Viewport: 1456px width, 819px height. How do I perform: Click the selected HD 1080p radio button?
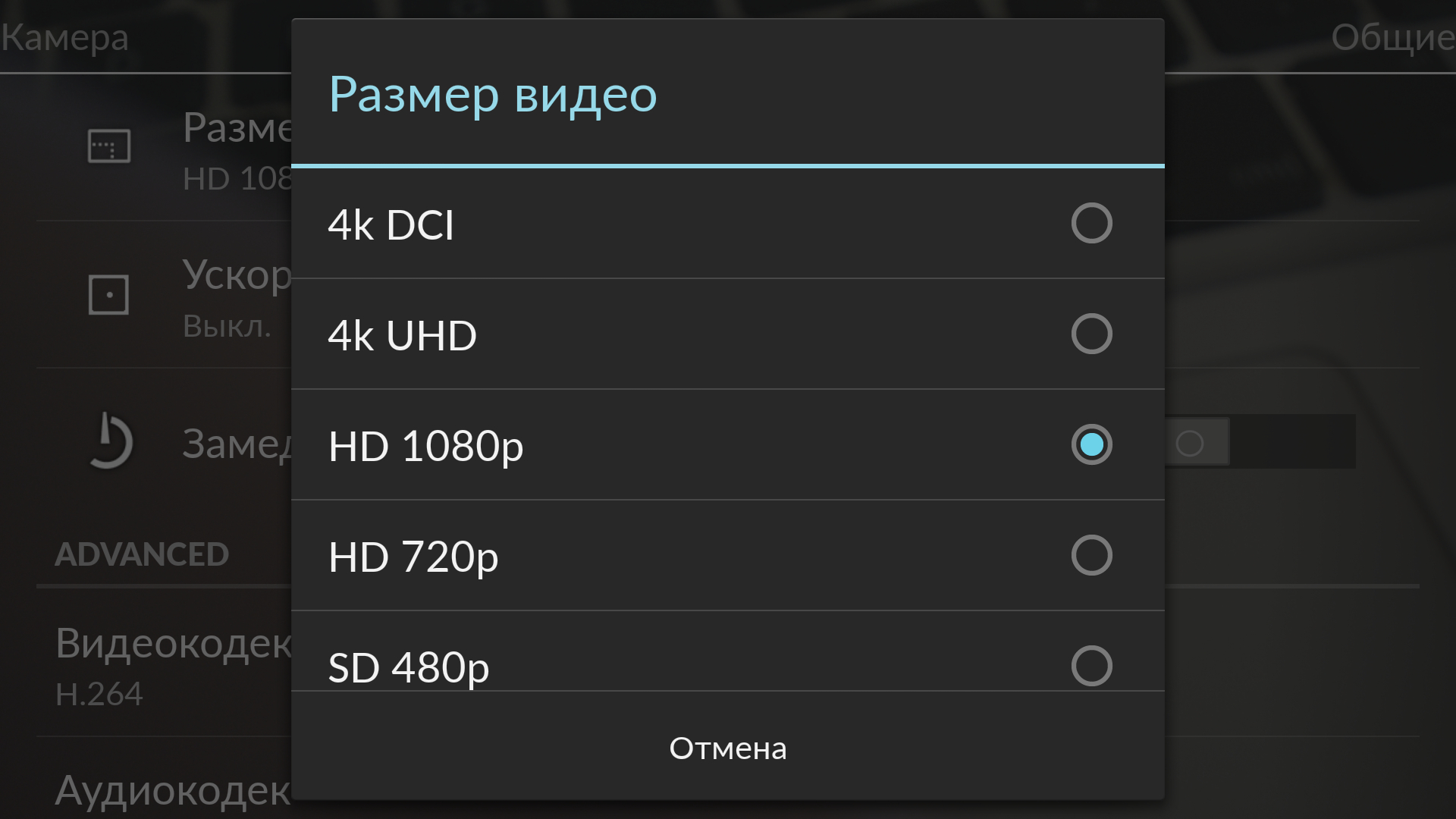click(1091, 444)
